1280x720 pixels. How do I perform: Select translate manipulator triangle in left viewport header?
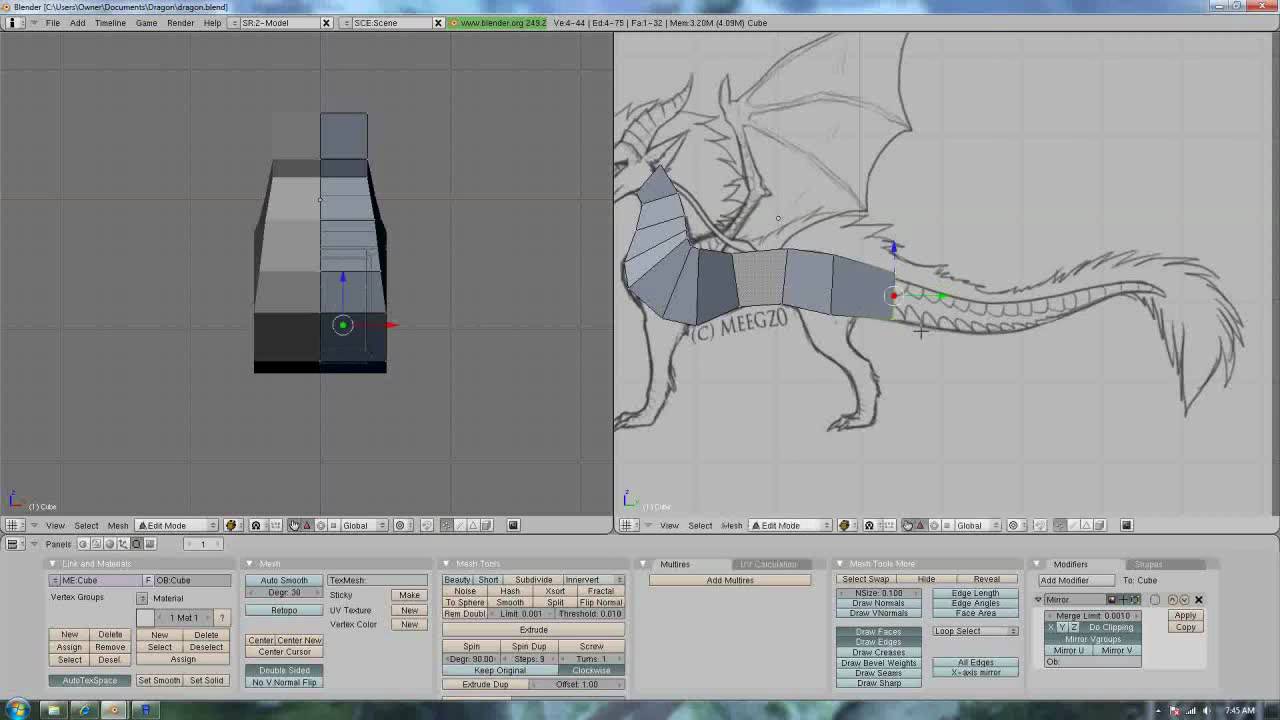point(307,525)
